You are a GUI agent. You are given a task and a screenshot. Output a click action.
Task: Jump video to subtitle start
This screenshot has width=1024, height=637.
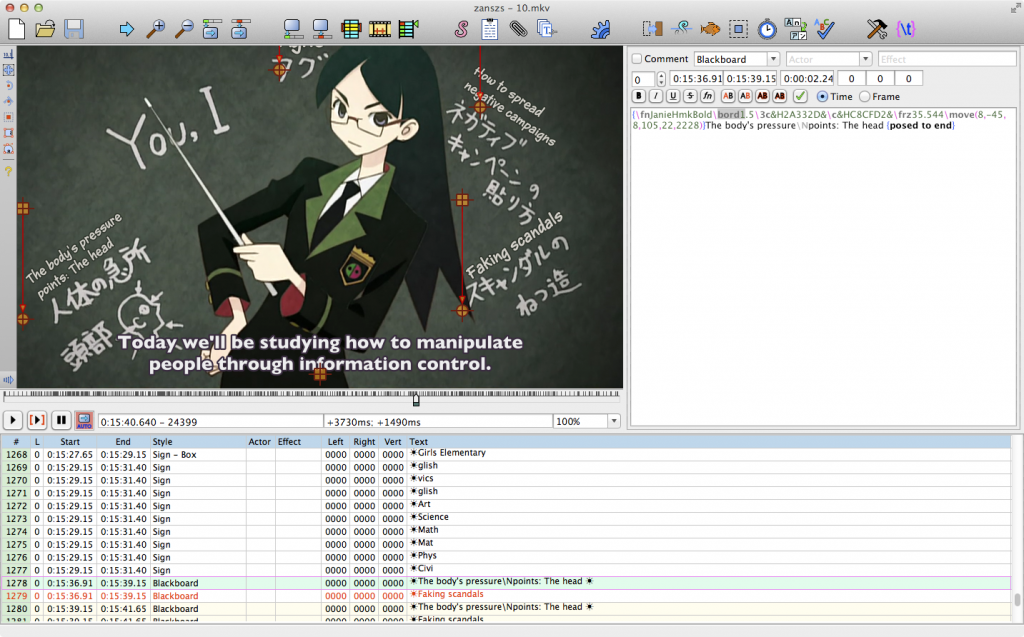coord(211,29)
